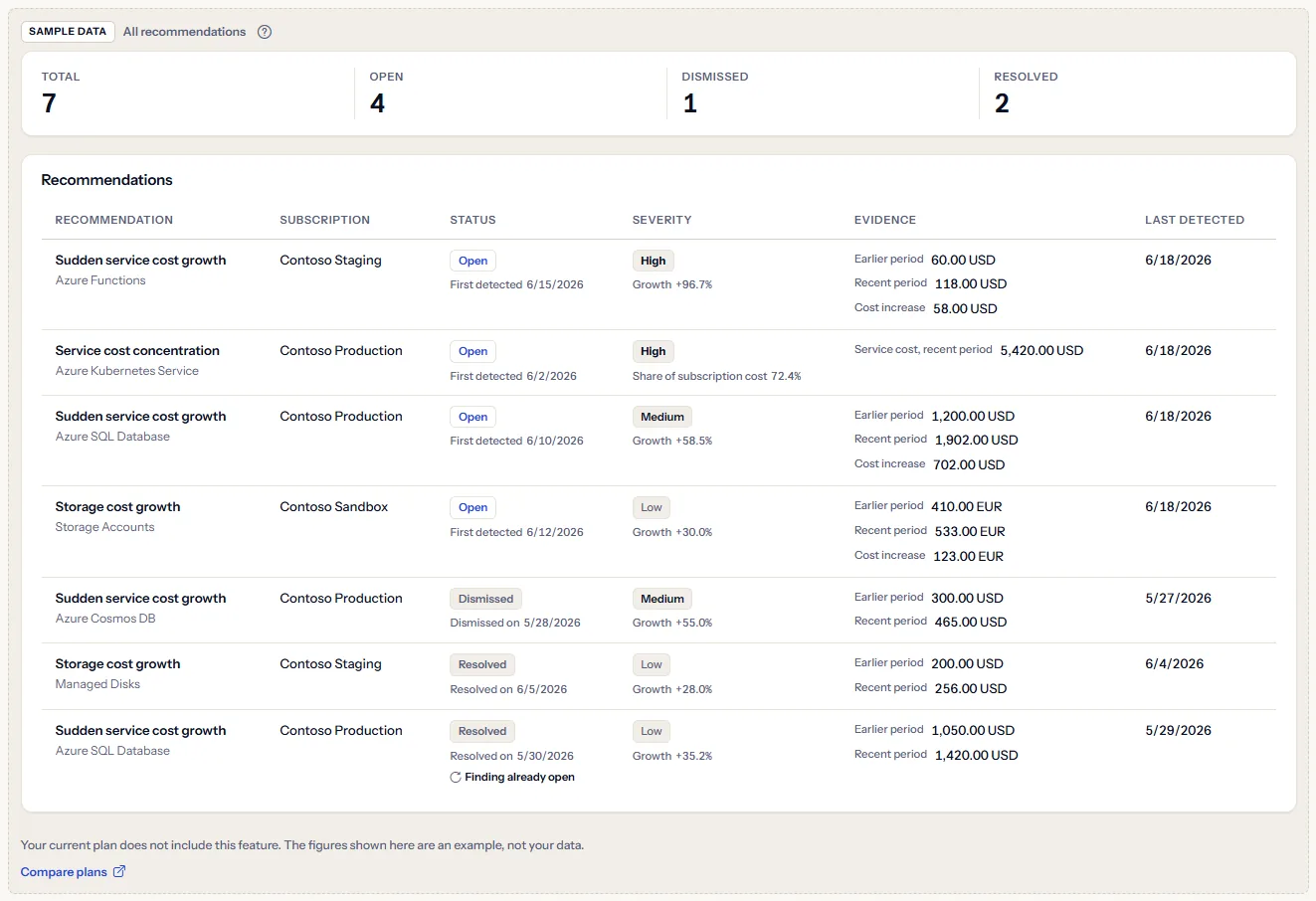1316x901 pixels.
Task: Click the Resolved count 2
Action: [1002, 103]
